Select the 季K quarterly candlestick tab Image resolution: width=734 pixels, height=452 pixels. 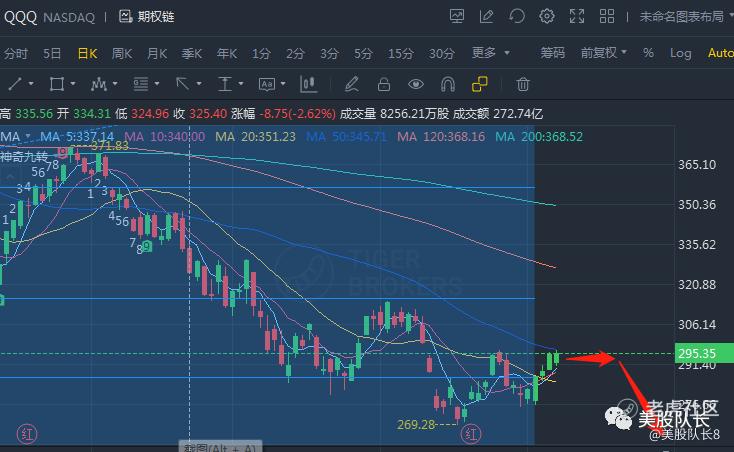pos(191,53)
